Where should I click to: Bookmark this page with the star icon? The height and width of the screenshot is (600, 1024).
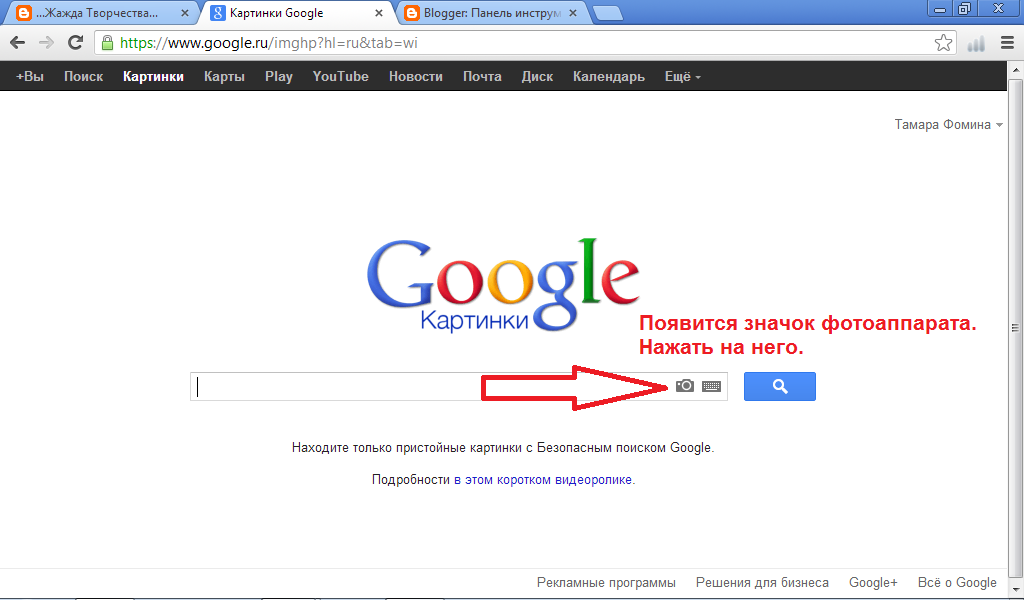point(943,43)
